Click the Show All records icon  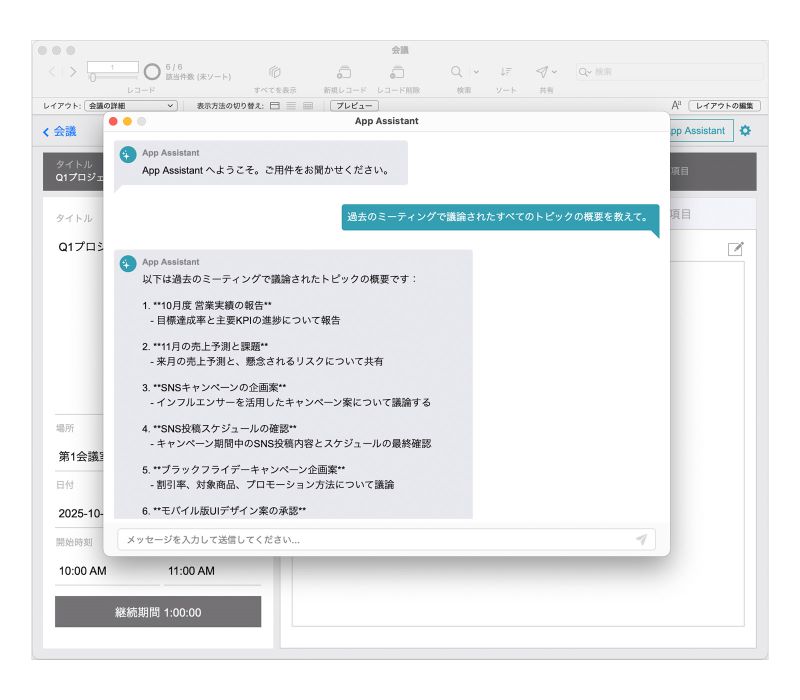coord(275,72)
